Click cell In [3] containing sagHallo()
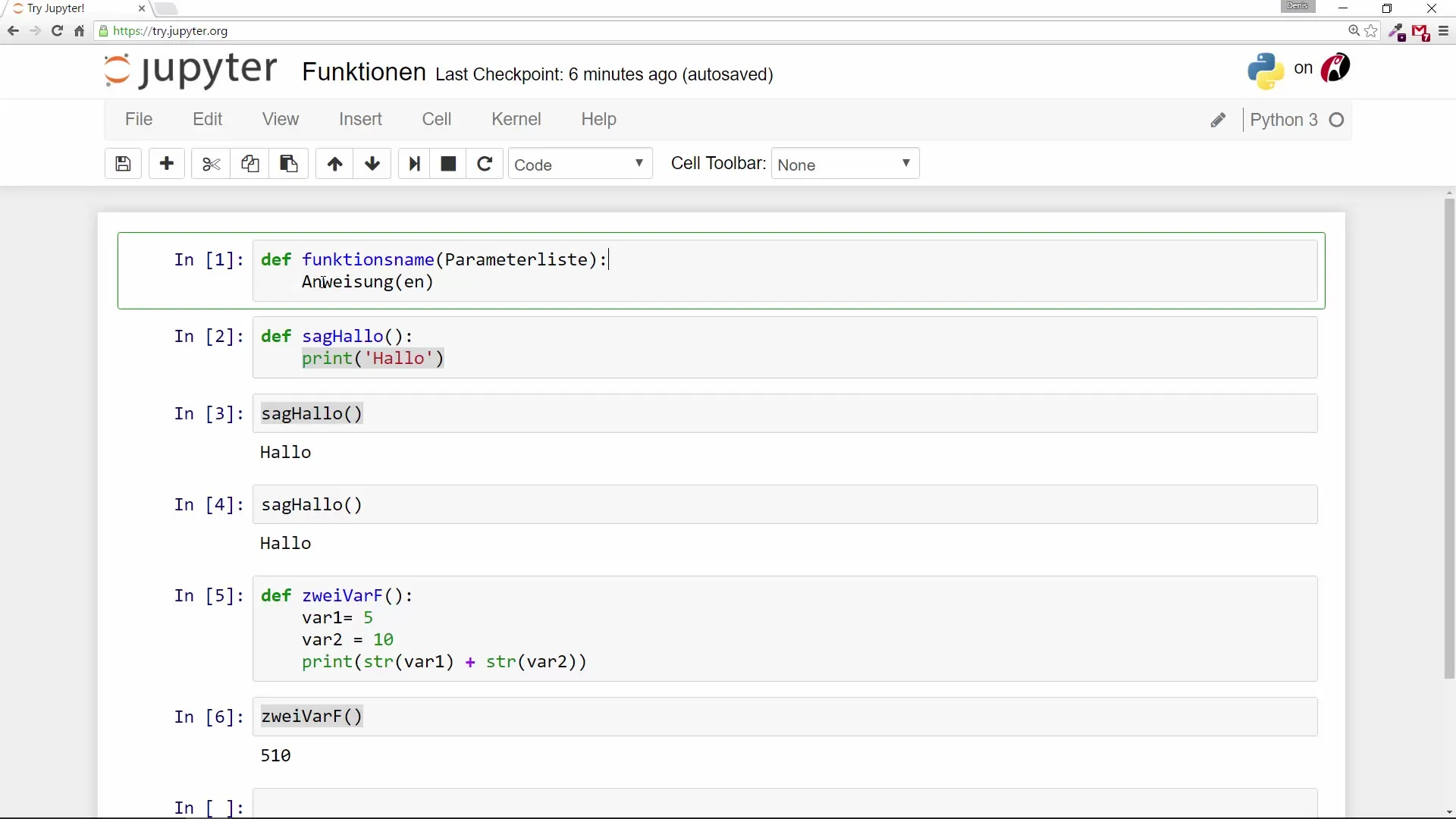This screenshot has width=1456, height=819. [785, 413]
